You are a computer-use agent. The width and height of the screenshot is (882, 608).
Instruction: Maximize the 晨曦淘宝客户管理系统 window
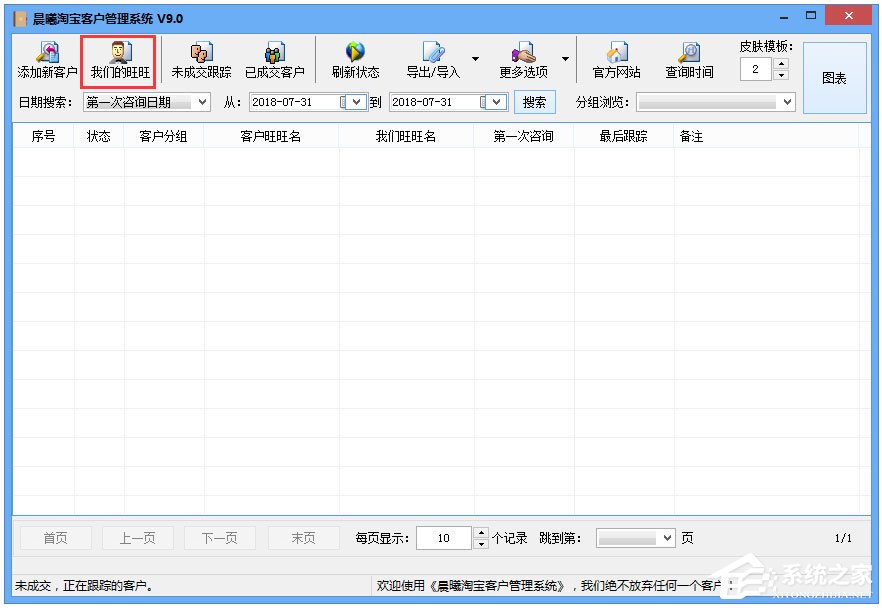pos(811,16)
